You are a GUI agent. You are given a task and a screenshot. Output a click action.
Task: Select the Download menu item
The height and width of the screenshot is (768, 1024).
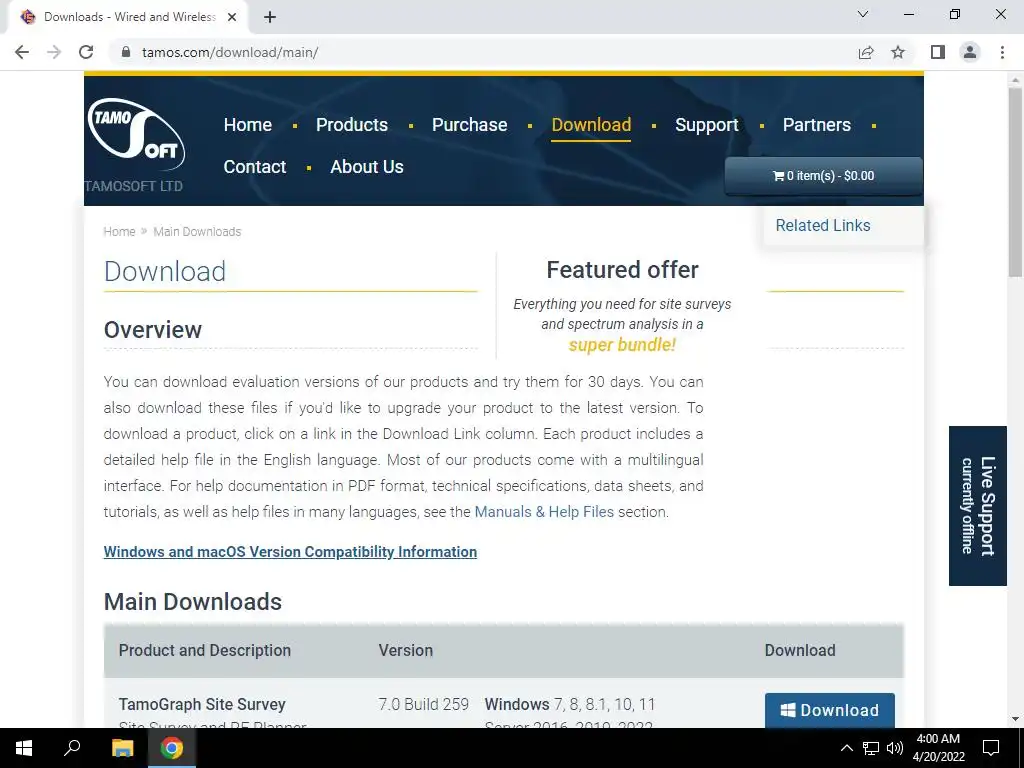pos(591,125)
